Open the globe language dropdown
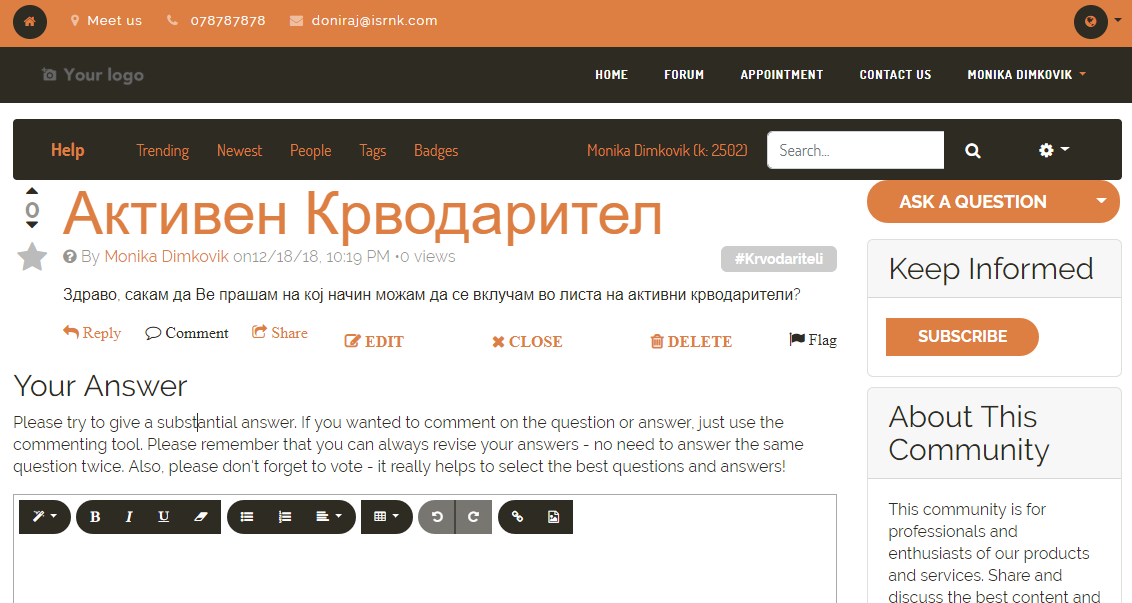1132x603 pixels. 1096,21
